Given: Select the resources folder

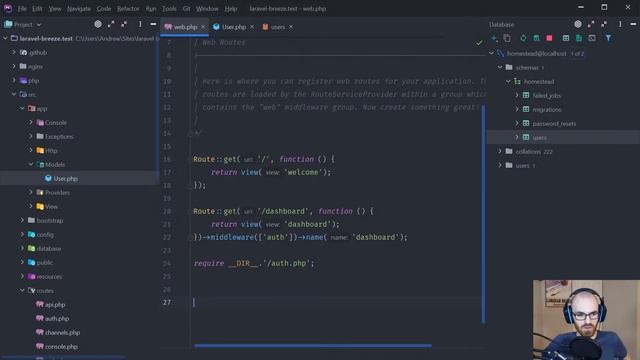Looking at the screenshot, I should [49, 276].
